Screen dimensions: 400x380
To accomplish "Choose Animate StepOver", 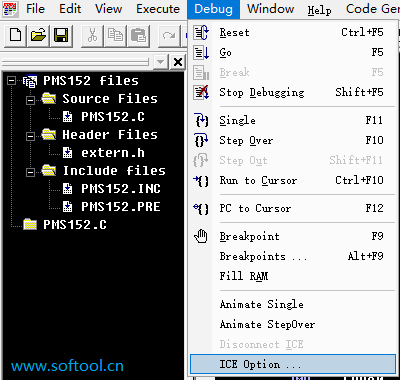I will (293, 324).
